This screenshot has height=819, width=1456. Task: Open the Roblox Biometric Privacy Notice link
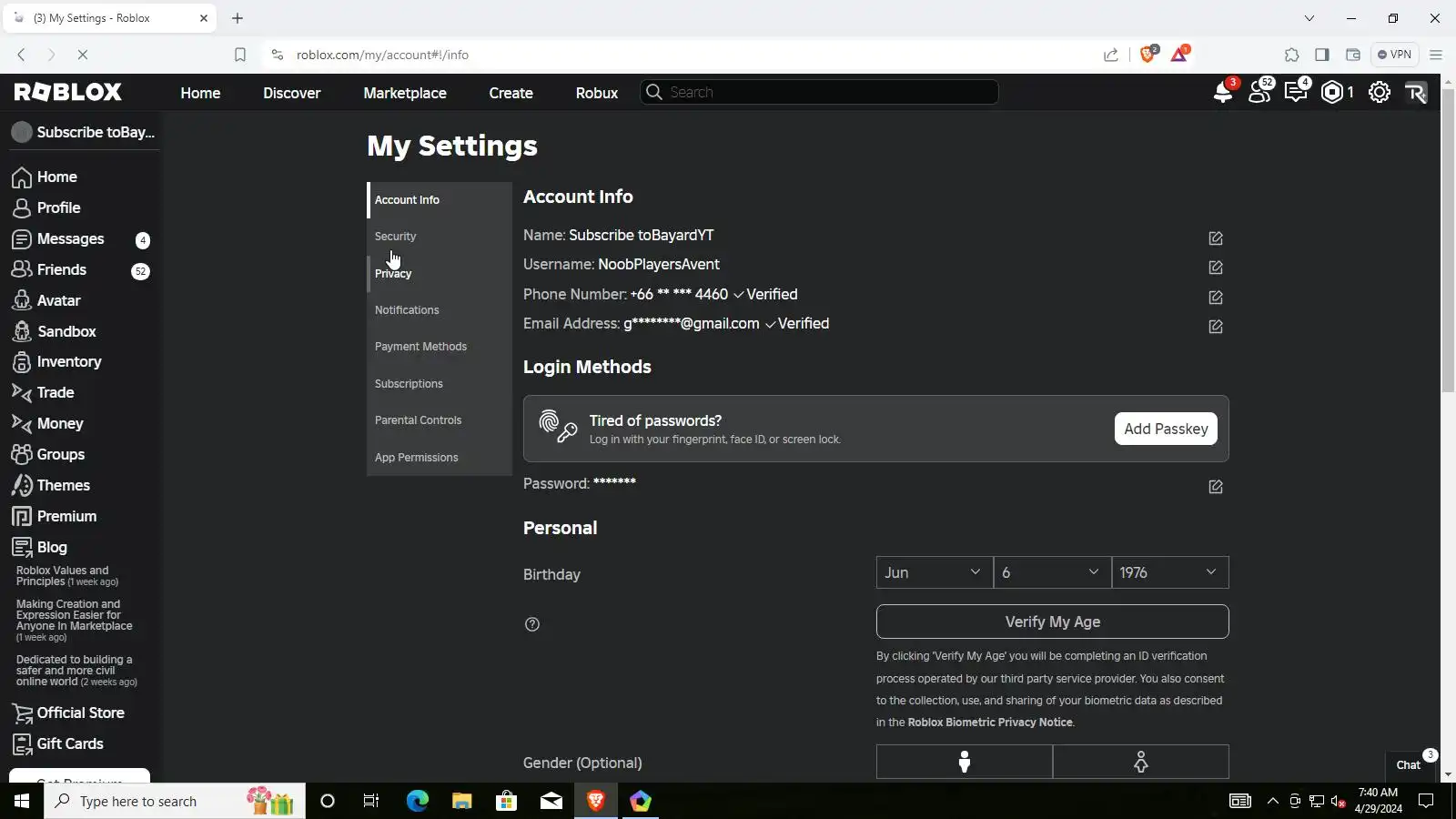990,723
